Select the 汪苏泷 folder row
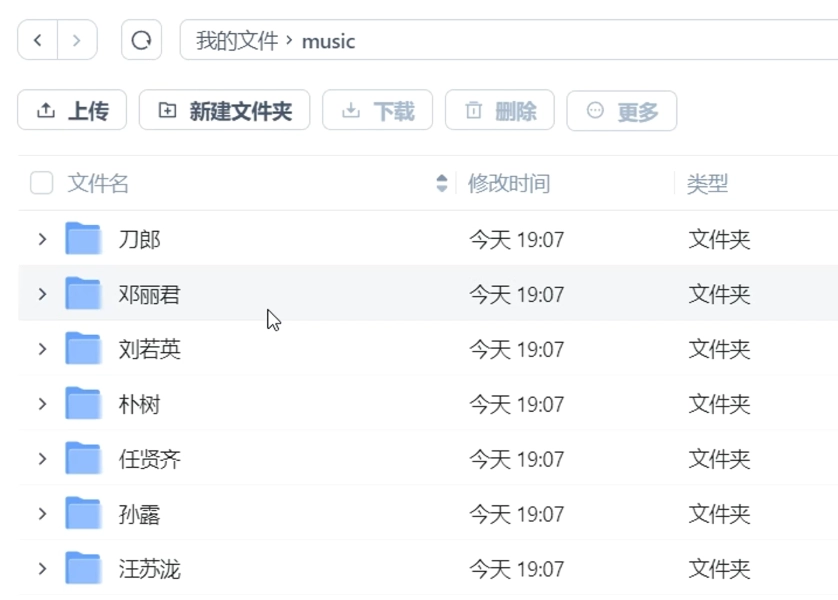Screen dimensions: 838x600 click(428, 568)
